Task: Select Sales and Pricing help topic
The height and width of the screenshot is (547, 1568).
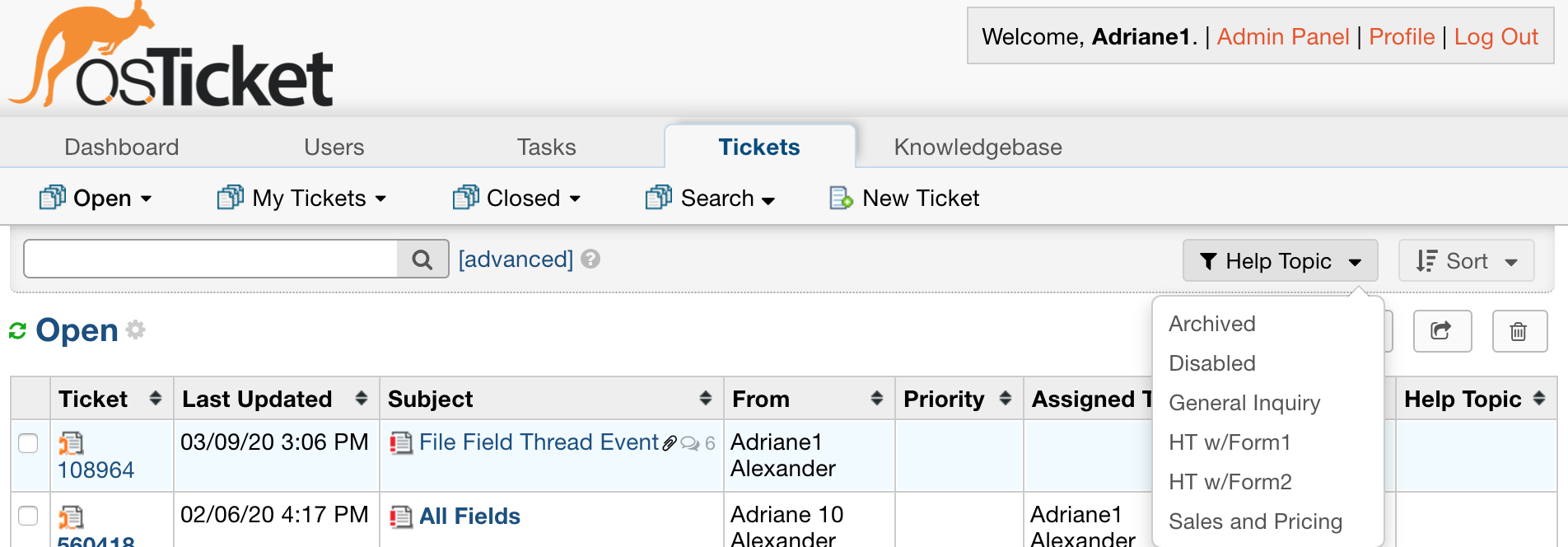Action: coord(1254,521)
